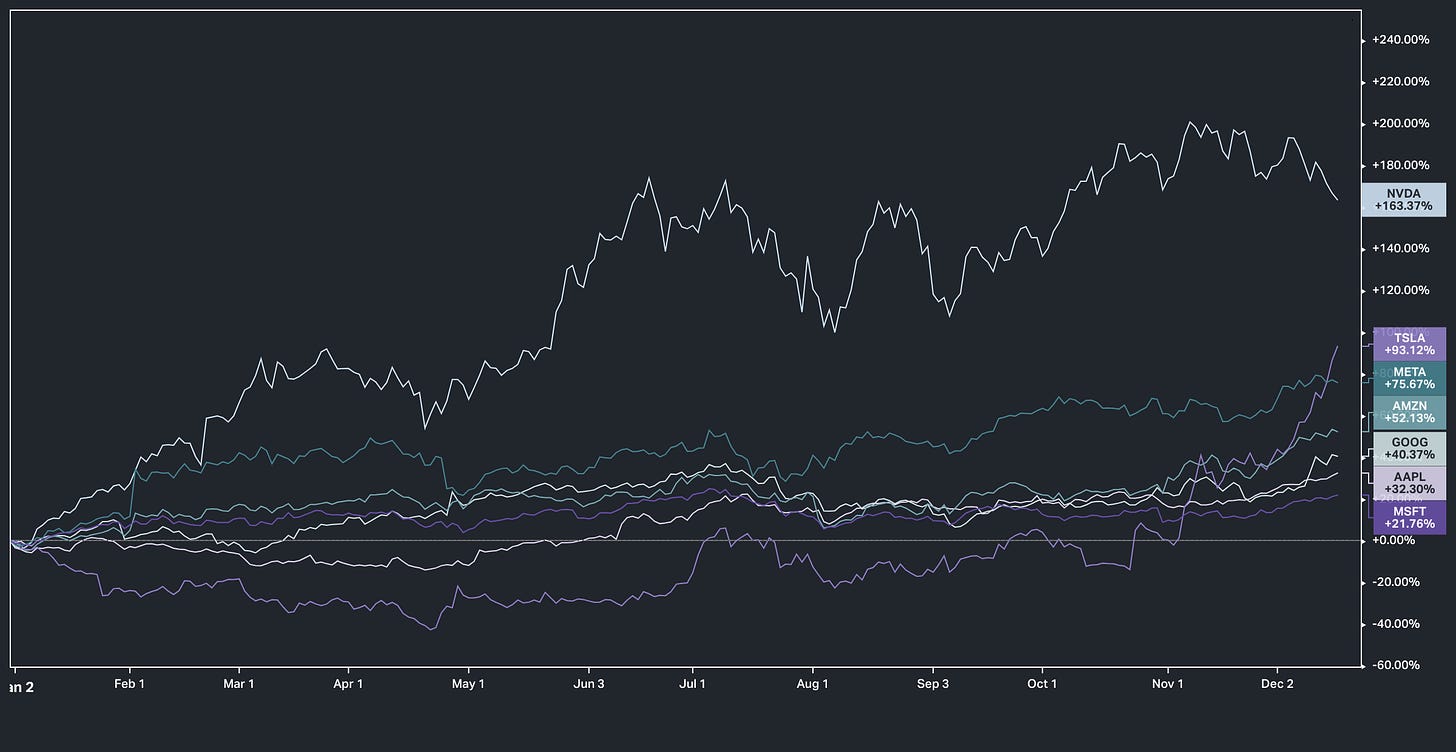Image resolution: width=1456 pixels, height=752 pixels.
Task: Click the NVDA +163.37% price label
Action: [1404, 199]
